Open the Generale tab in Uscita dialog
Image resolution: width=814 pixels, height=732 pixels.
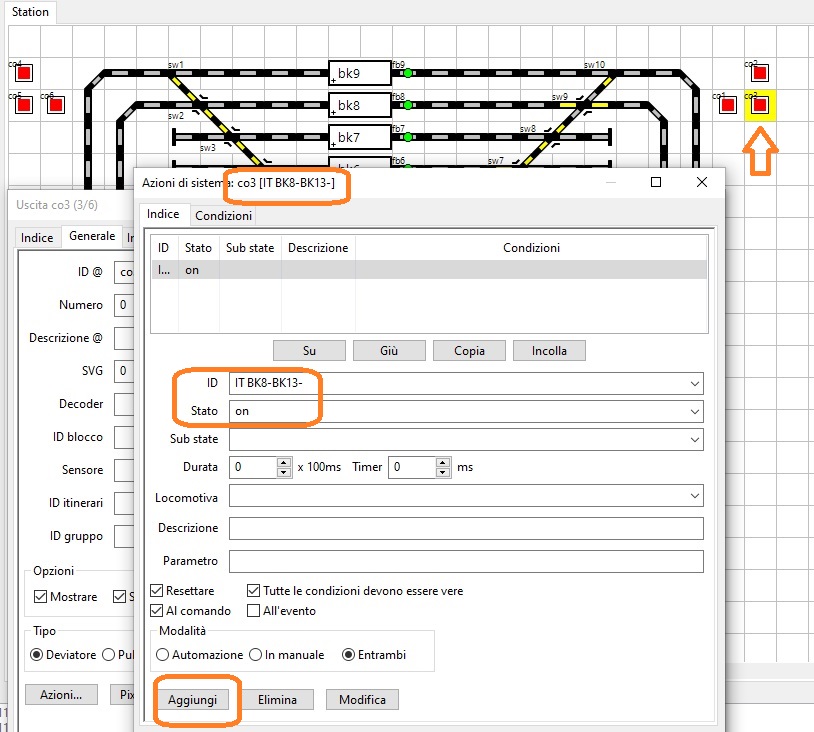(92, 237)
